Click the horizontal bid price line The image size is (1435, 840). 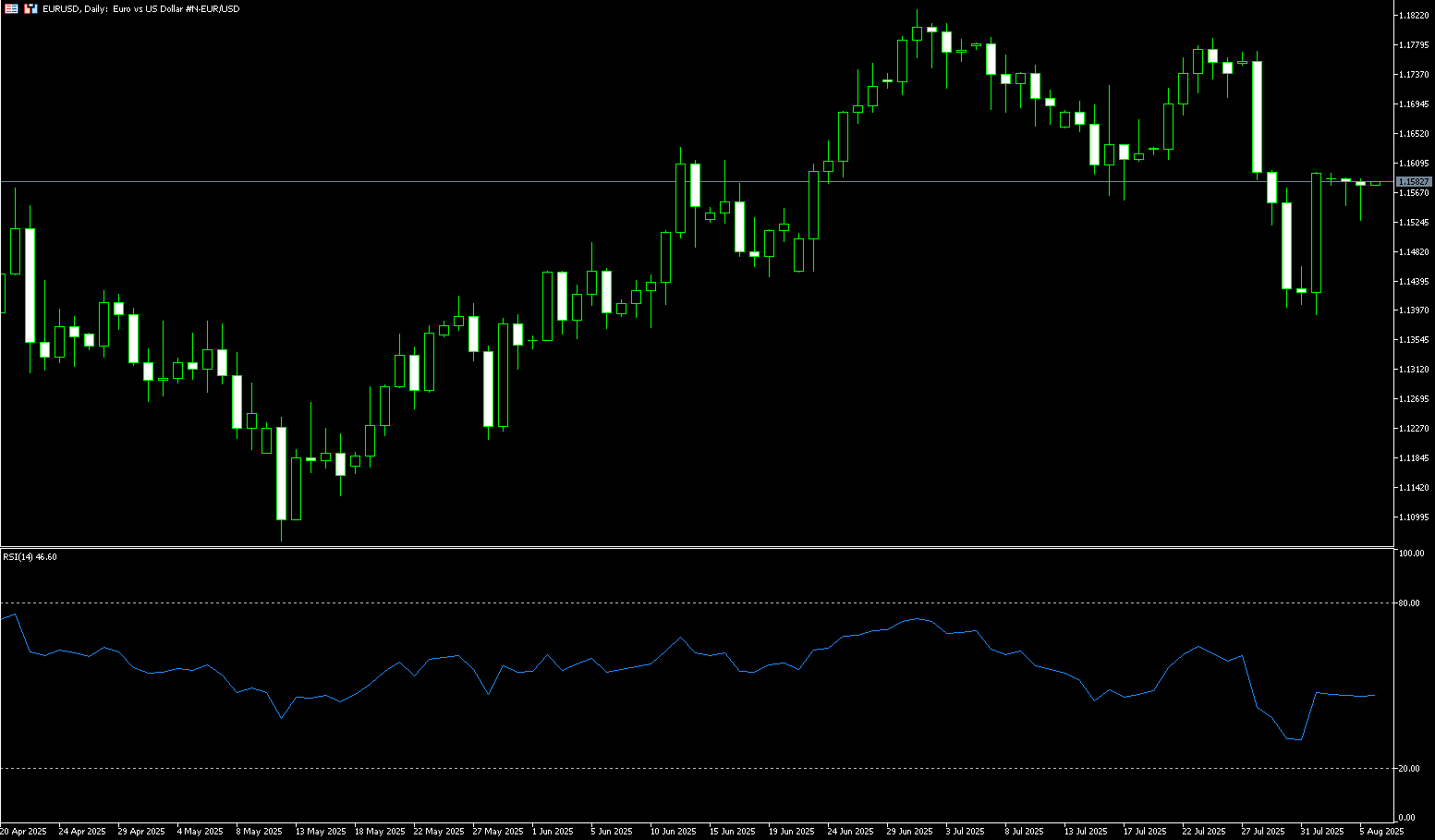(698, 181)
